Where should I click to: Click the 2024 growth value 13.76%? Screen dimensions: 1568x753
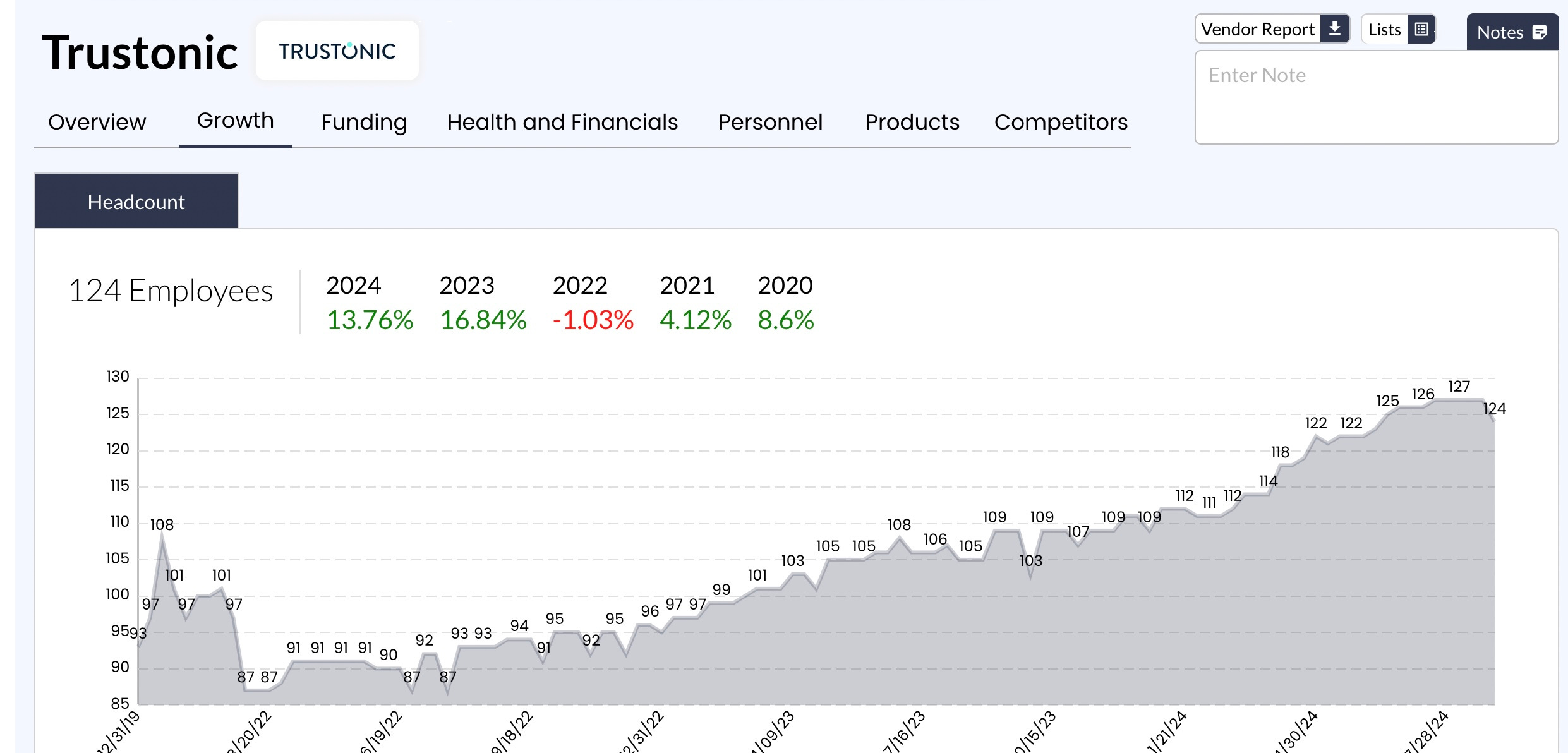pyautogui.click(x=370, y=320)
